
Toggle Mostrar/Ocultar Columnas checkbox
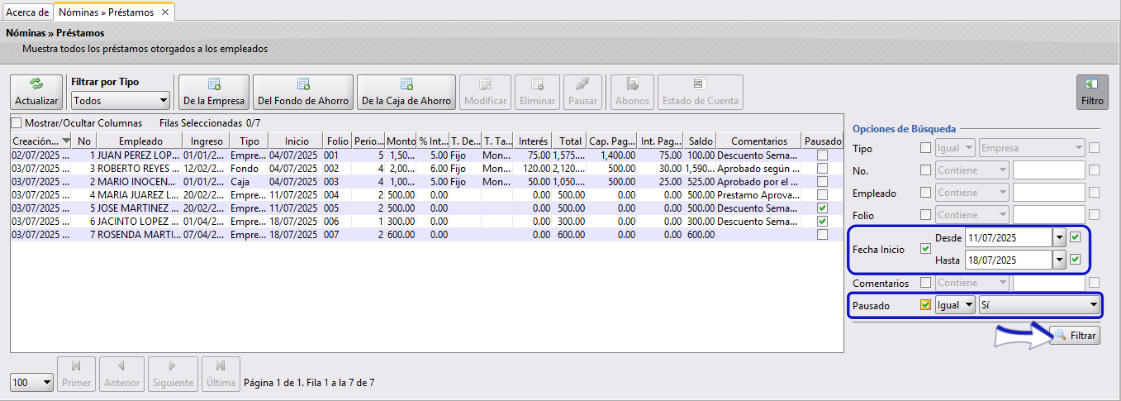point(17,123)
